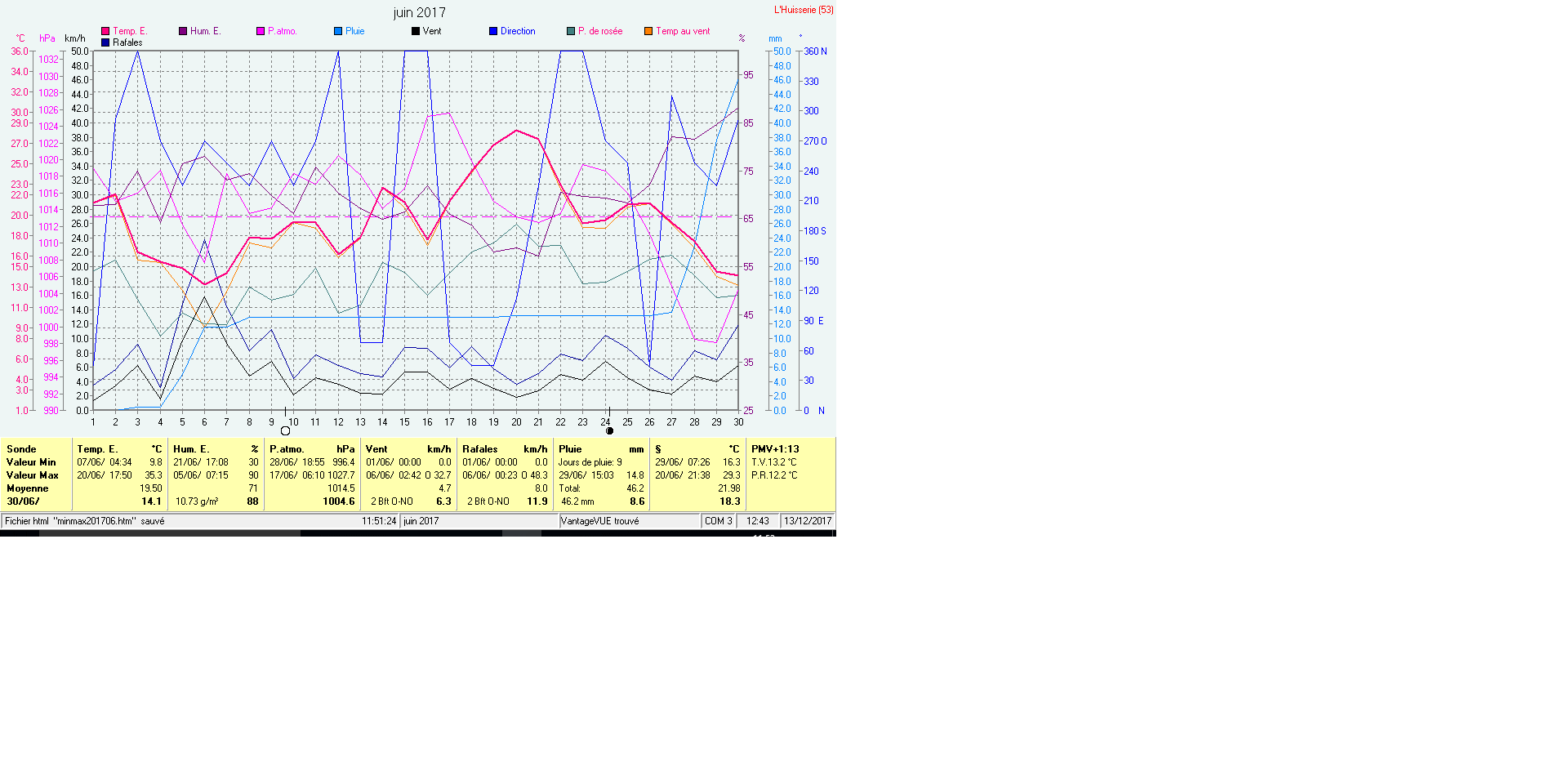Click the Fichier html minmax201706.htm sauvé status message
1568x762 pixels.
click(85, 521)
